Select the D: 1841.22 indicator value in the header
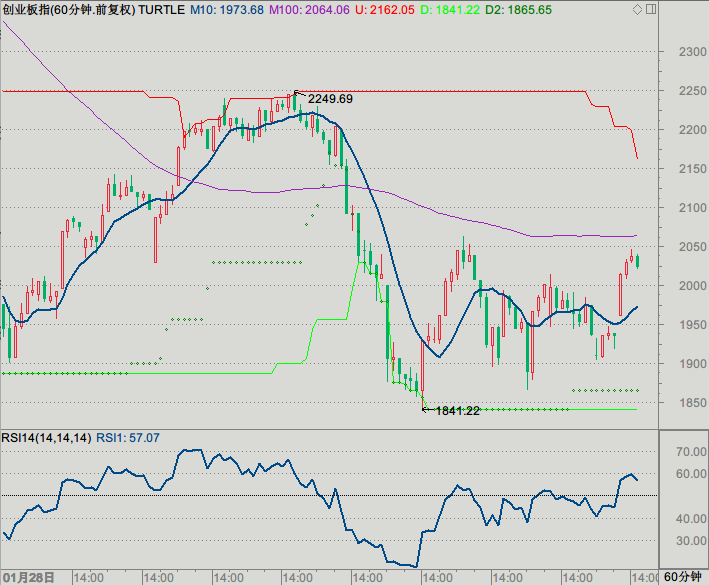 [x=450, y=9]
